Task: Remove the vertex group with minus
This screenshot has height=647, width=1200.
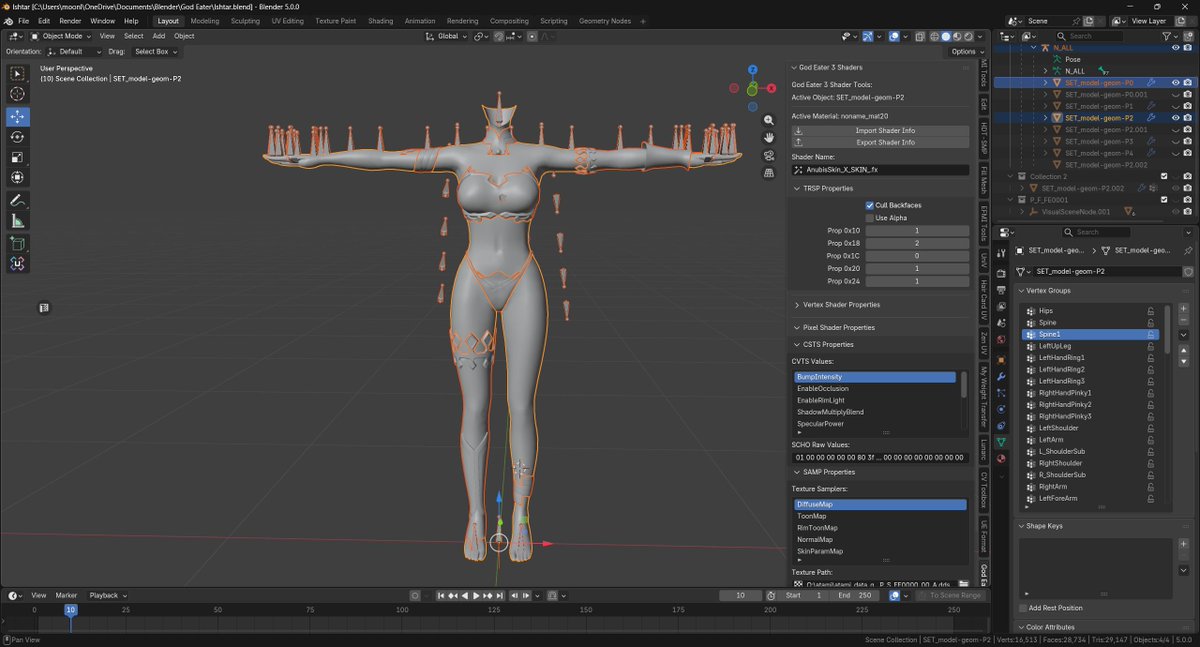Action: tap(1184, 320)
